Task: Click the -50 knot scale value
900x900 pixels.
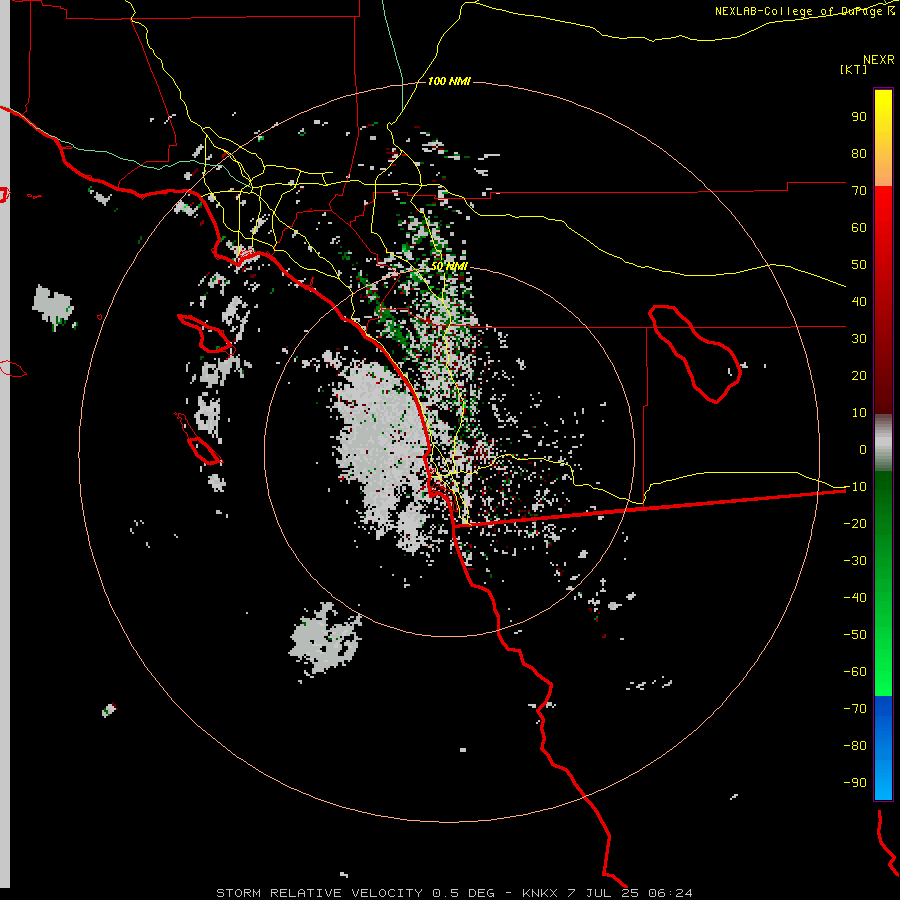Action: (x=855, y=635)
